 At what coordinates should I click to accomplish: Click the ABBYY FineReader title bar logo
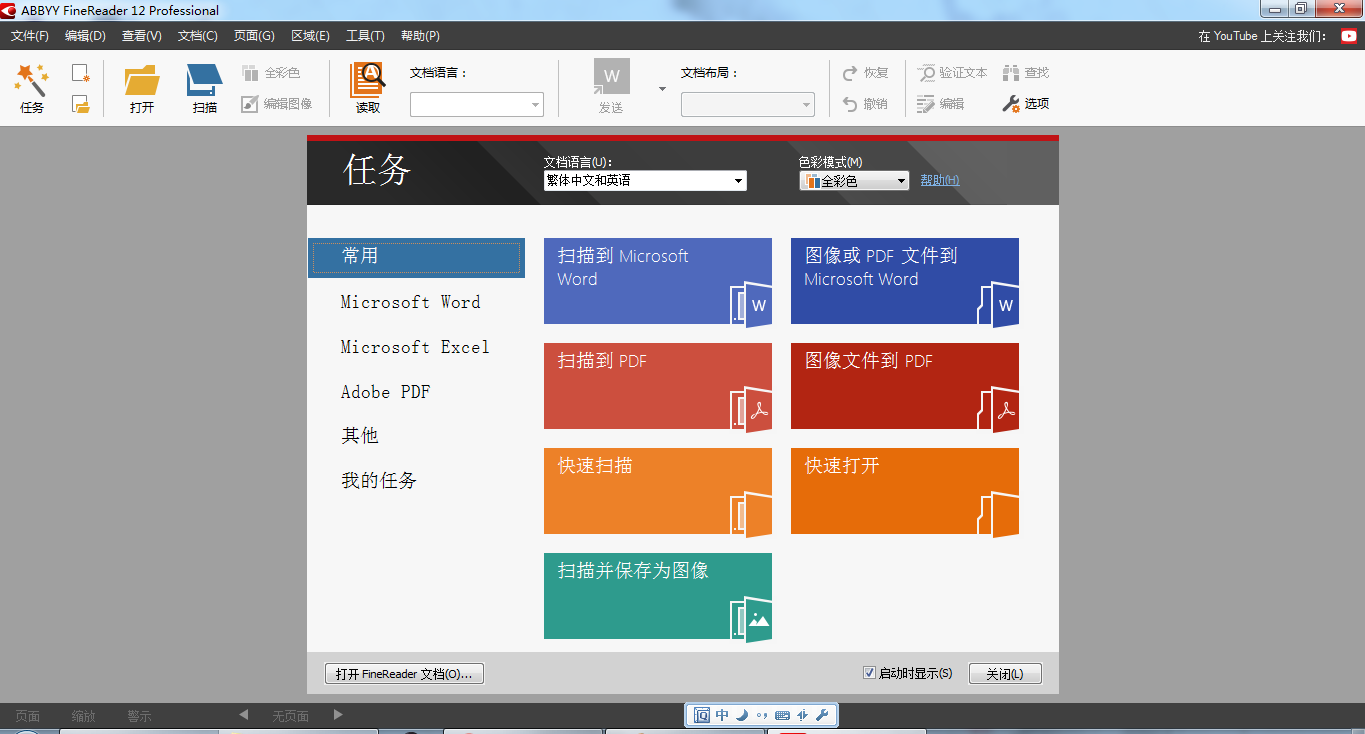coord(9,10)
